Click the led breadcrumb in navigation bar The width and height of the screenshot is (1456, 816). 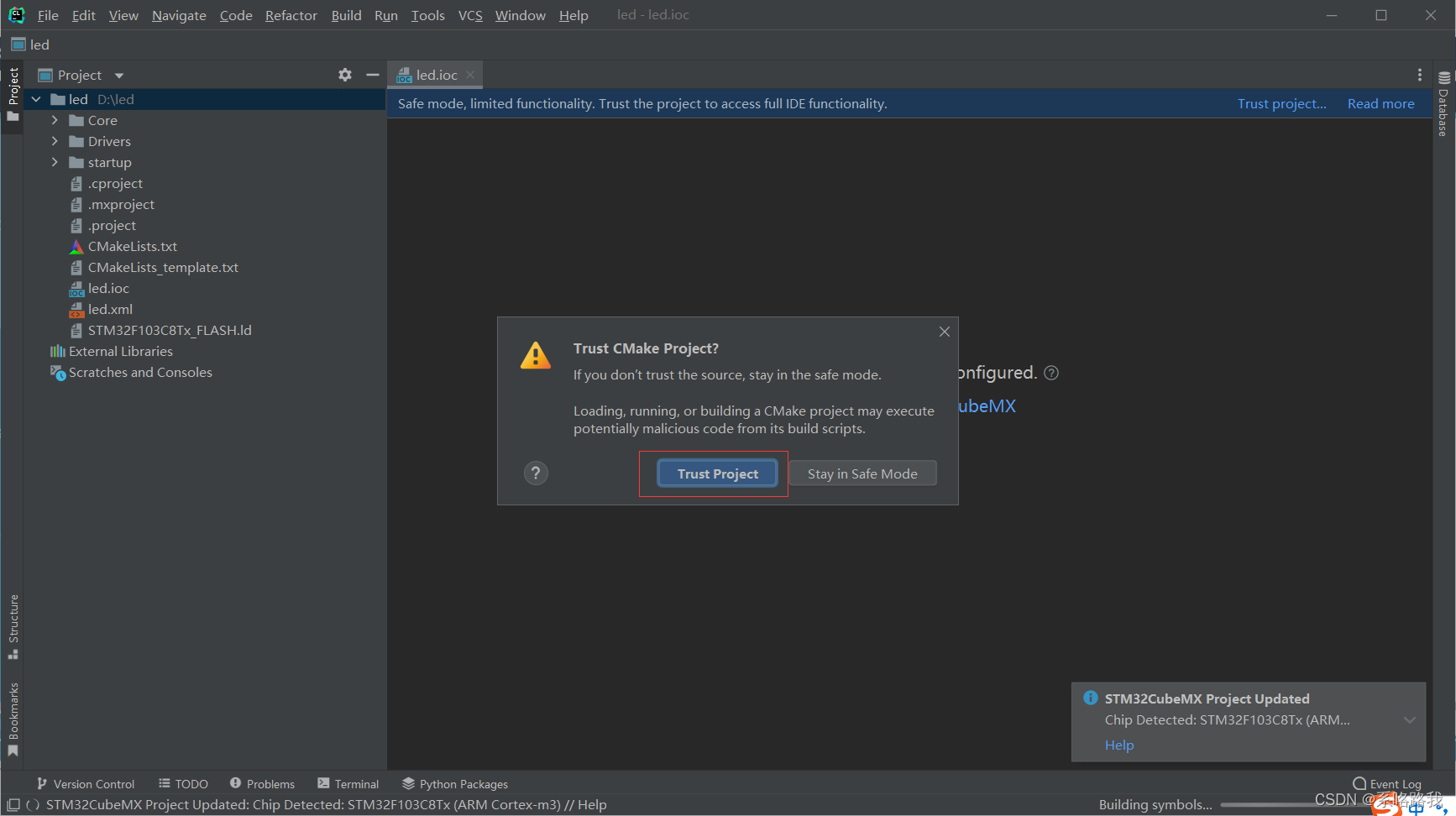(x=30, y=45)
